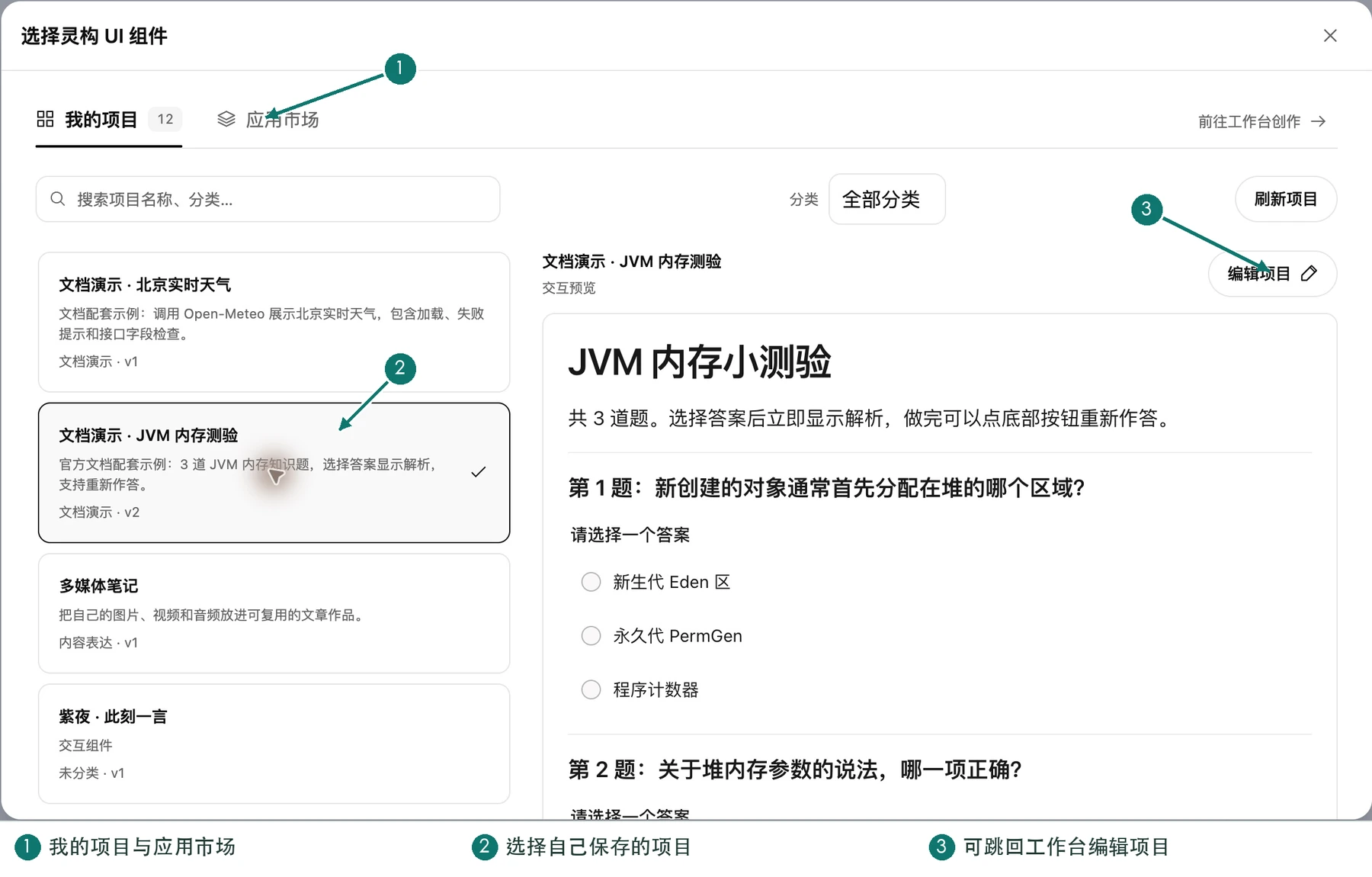Click the checkmark on the JVM 内存测验 card
This screenshot has width=1372, height=877.
tap(478, 472)
